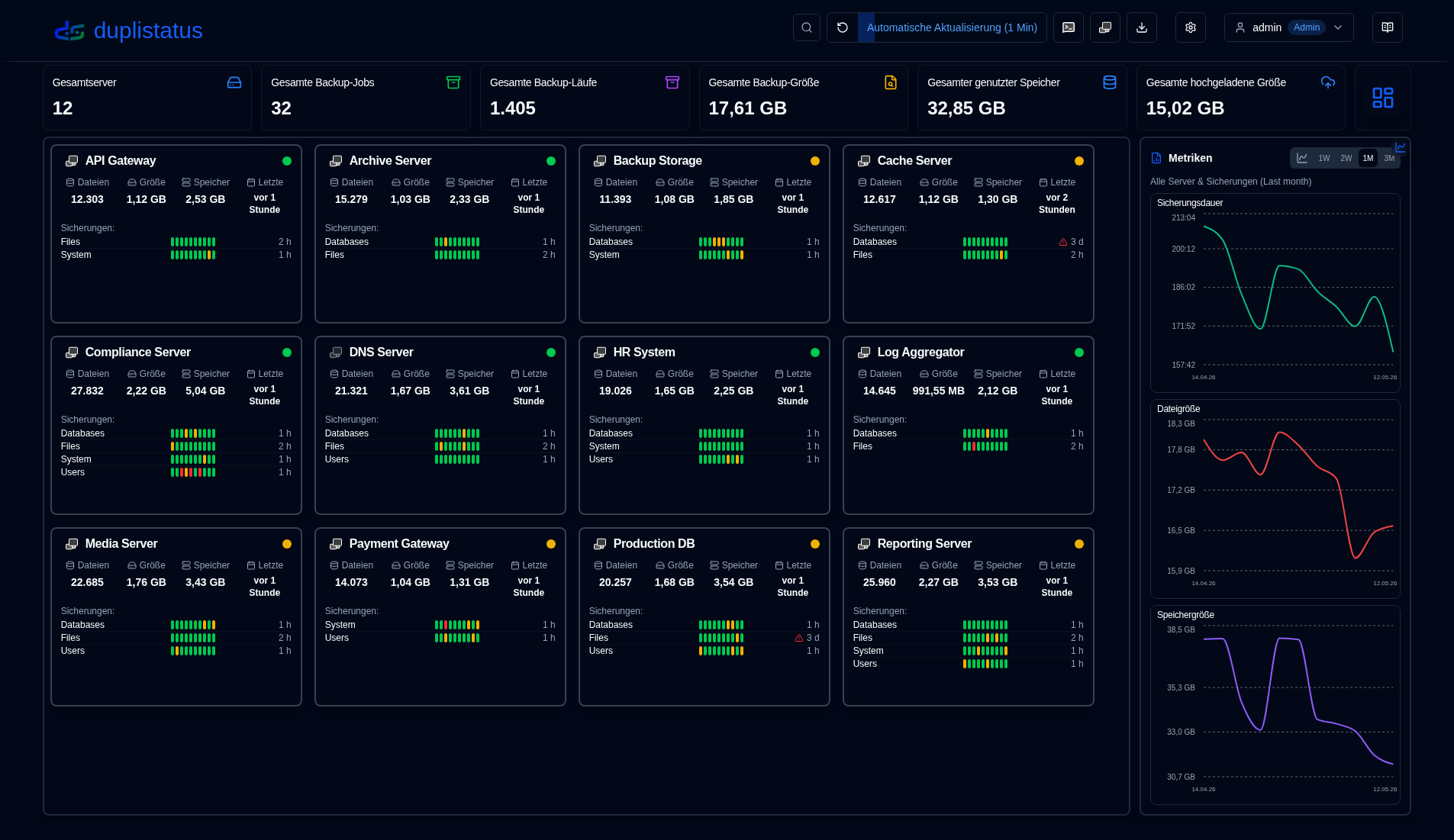Image resolution: width=1454 pixels, height=840 pixels.
Task: Click the server icon on the Cache Server card
Action: pyautogui.click(x=864, y=161)
